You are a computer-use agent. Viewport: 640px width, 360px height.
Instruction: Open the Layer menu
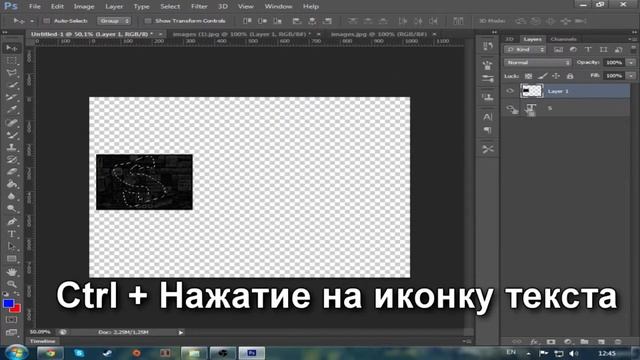pyautogui.click(x=114, y=7)
